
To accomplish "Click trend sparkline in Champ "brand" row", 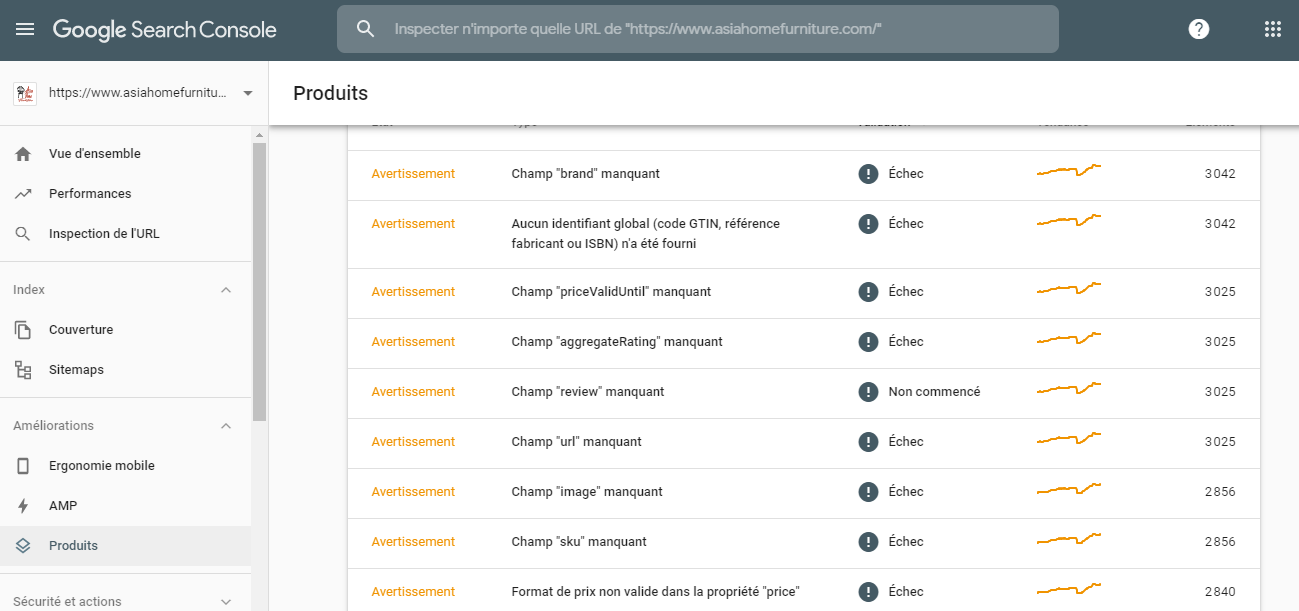I will tap(1069, 170).
